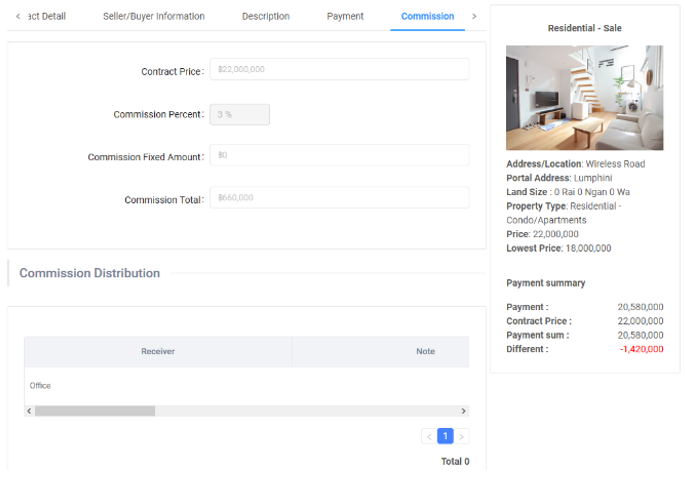This screenshot has width=685, height=478.
Task: Switch to the Description tab
Action: coord(266,16)
